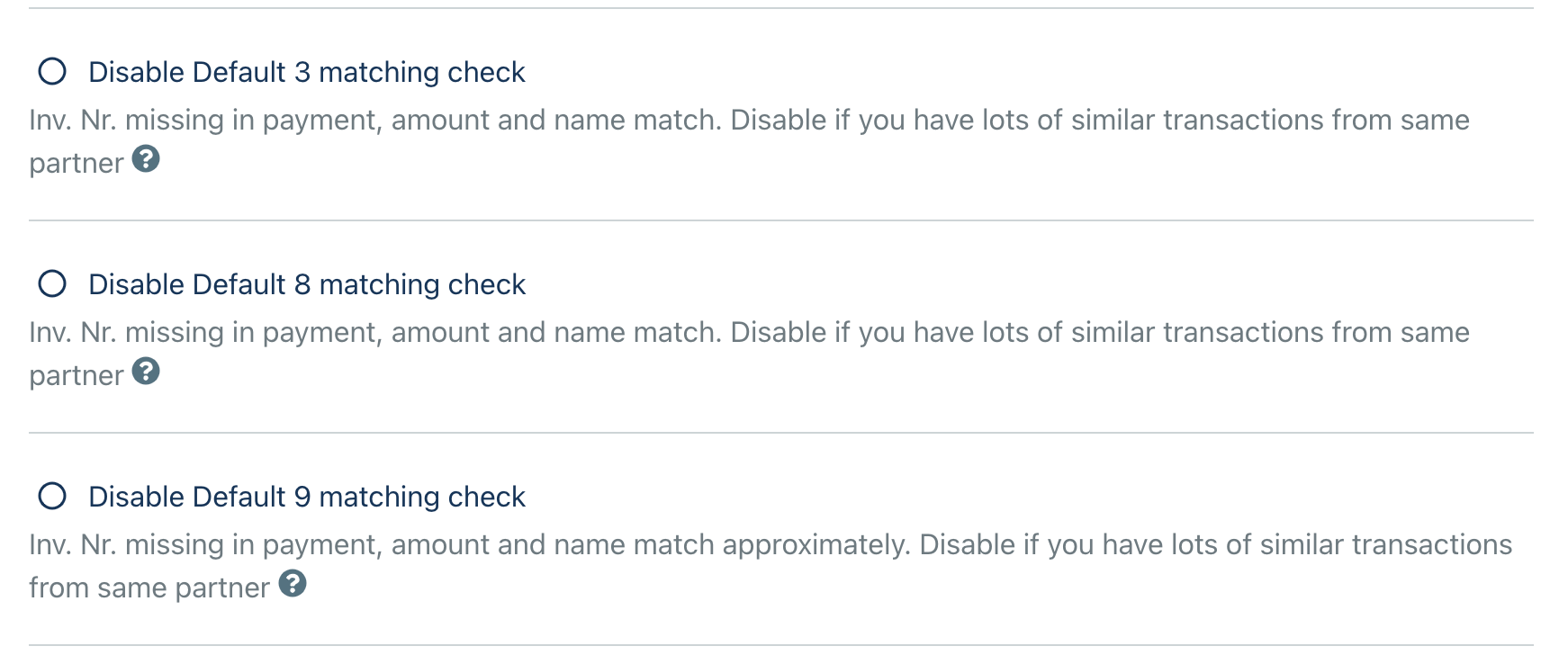The image size is (1568, 664).
Task: Click the "Disable Default 9 matching check" label
Action: (306, 497)
